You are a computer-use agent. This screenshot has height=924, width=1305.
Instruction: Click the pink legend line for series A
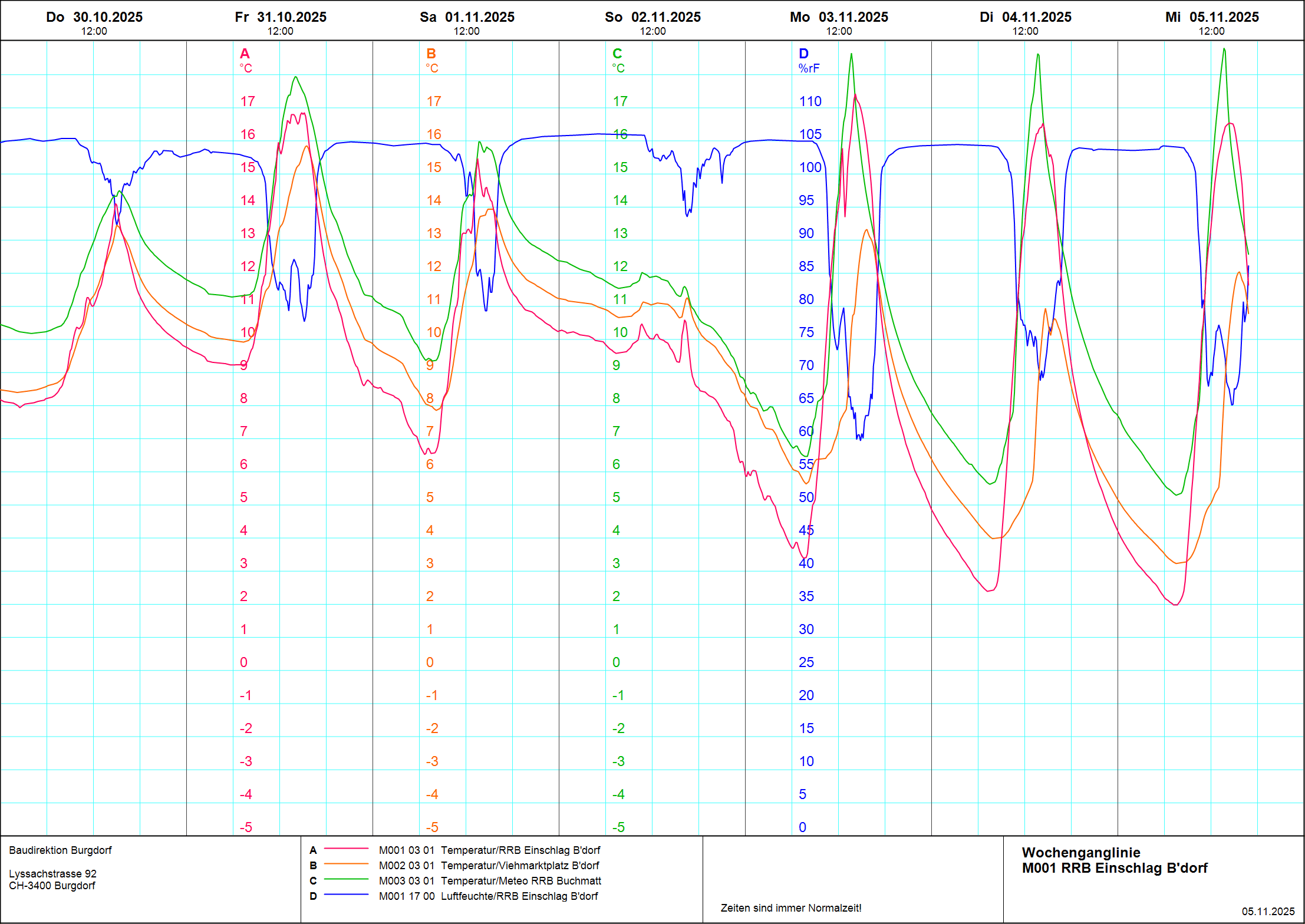(x=346, y=849)
